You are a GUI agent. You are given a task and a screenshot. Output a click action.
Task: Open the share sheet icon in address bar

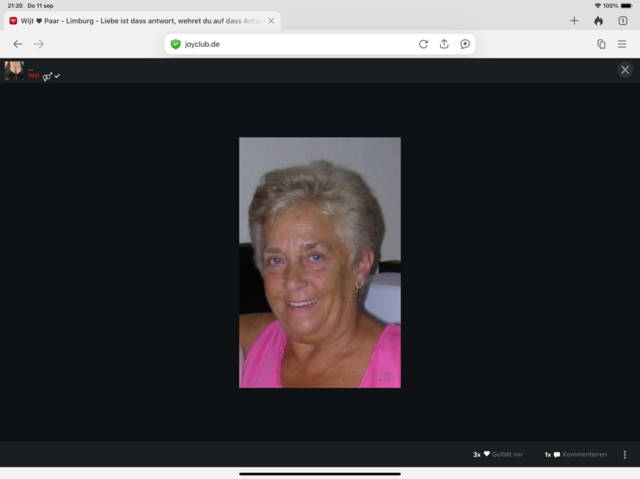(x=444, y=44)
